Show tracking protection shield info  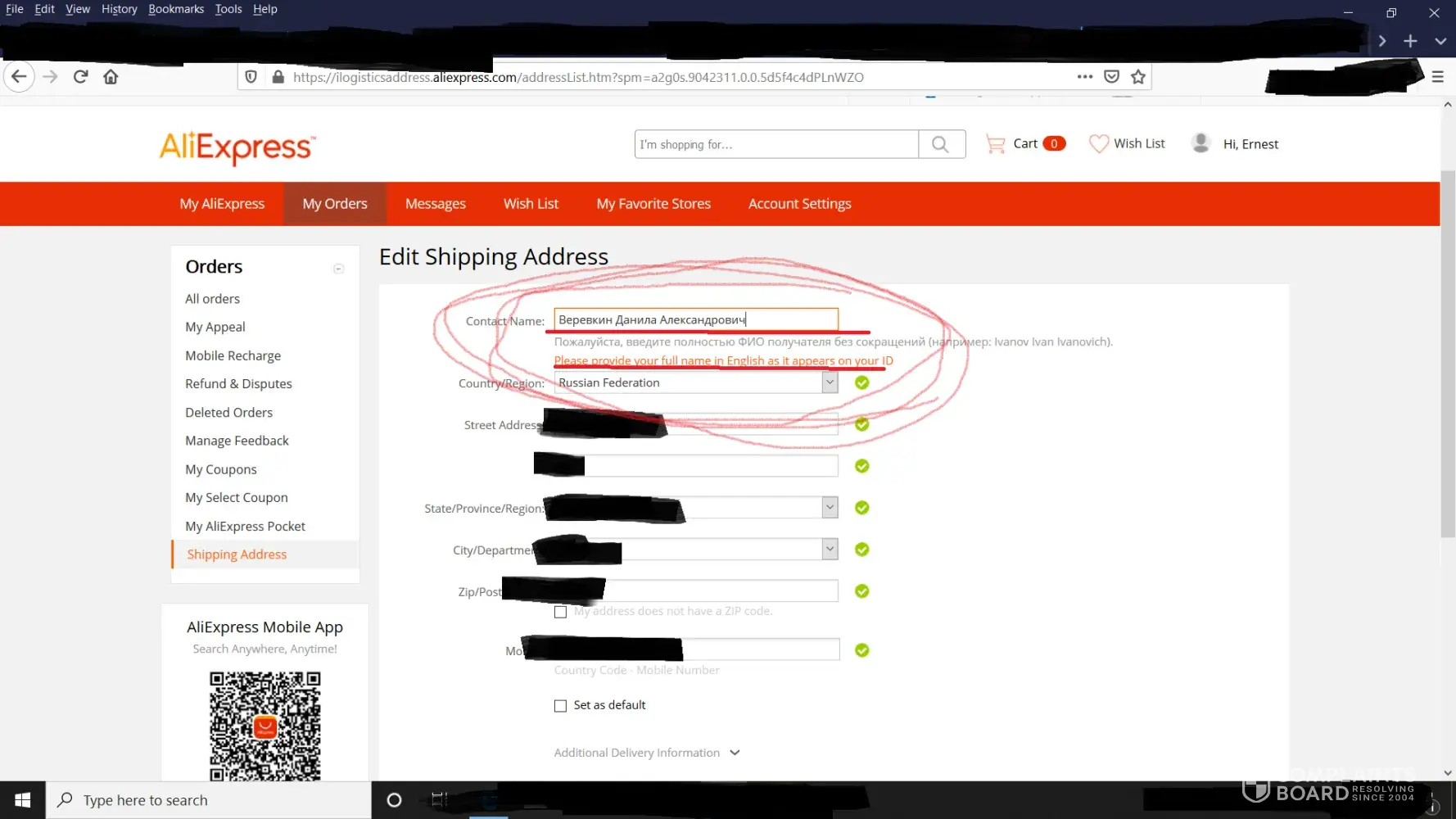(x=251, y=77)
